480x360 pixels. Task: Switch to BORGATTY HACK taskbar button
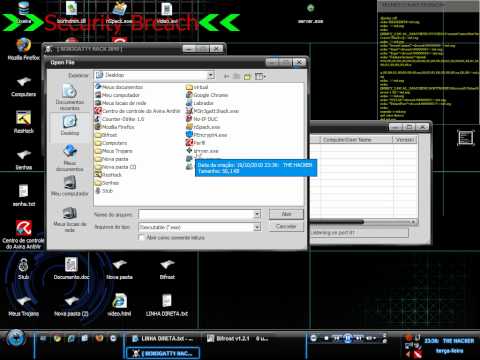(163, 353)
